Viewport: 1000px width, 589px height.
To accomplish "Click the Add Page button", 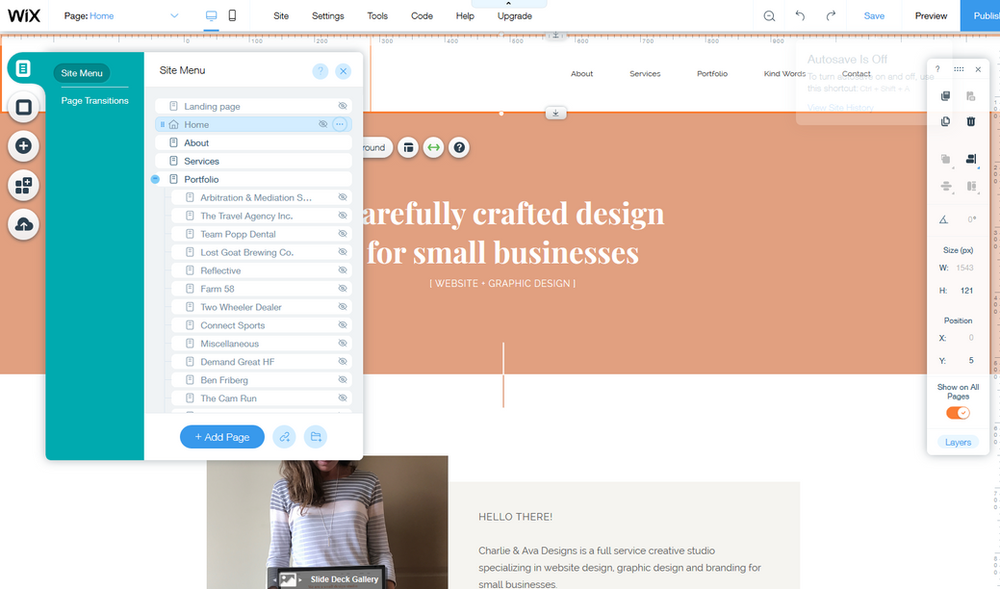I will [x=221, y=437].
